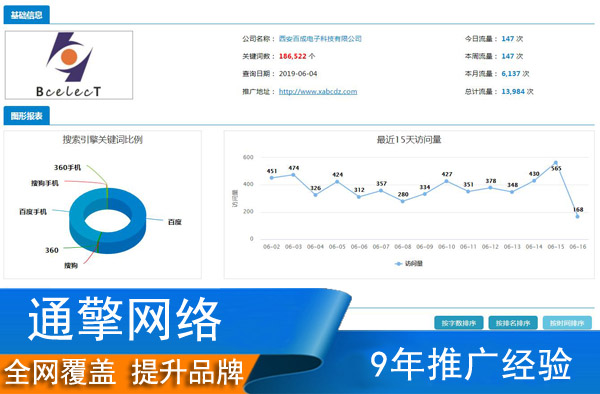Click the 6,137 monthly traffic value

(x=511, y=73)
